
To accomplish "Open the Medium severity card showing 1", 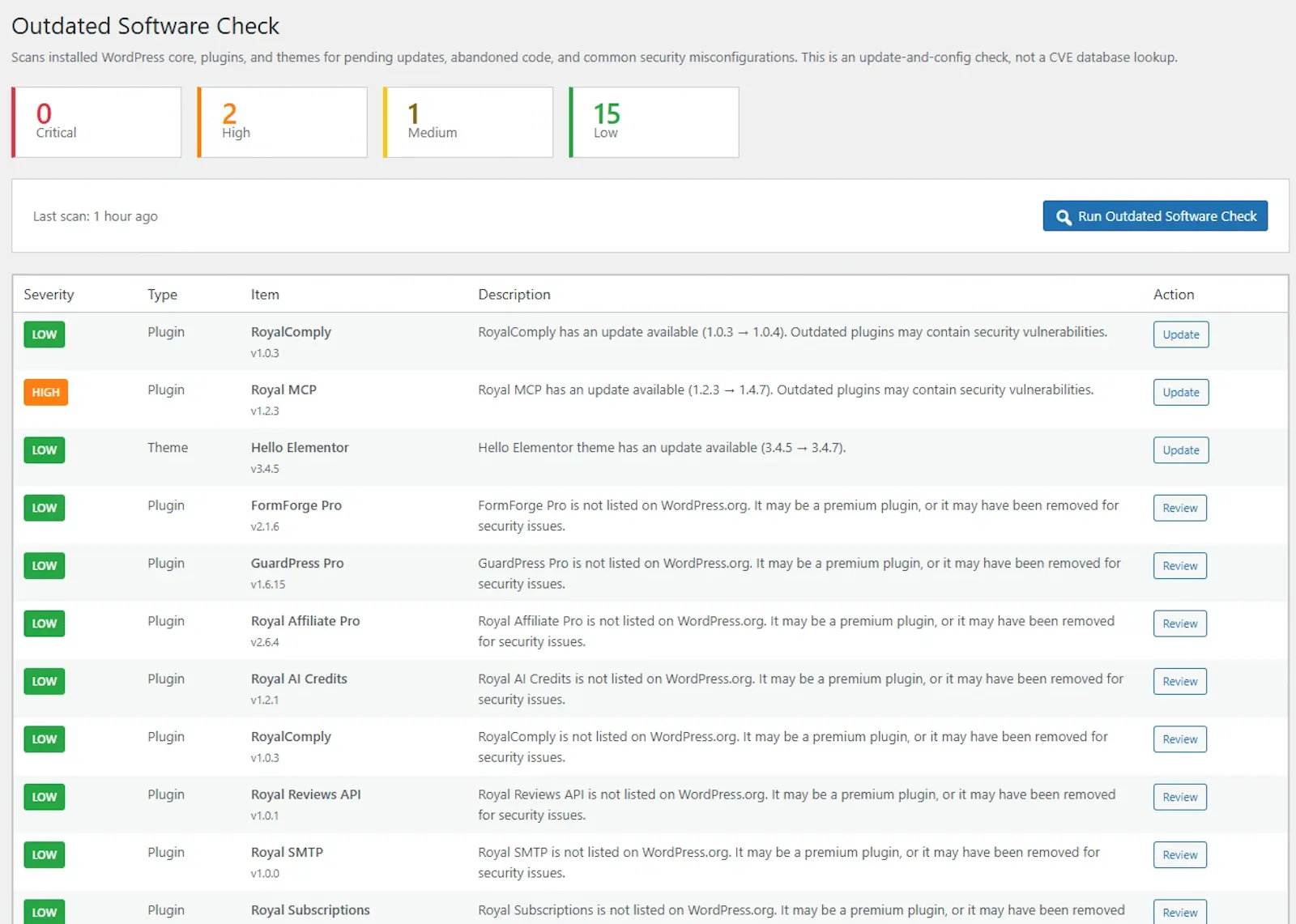I will 468,122.
